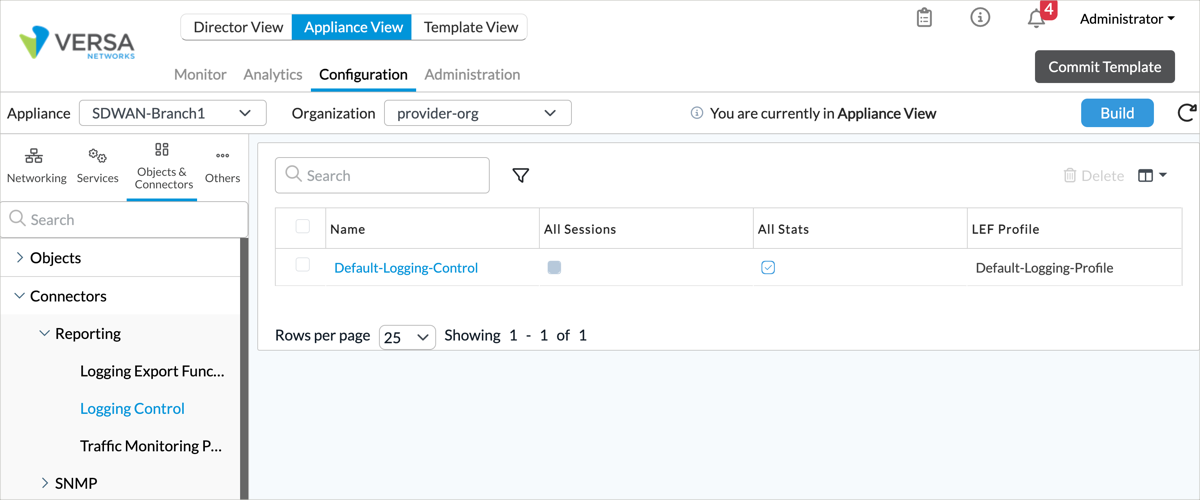The width and height of the screenshot is (1200, 500).
Task: Open the column layout chooser icon
Action: tap(1152, 176)
